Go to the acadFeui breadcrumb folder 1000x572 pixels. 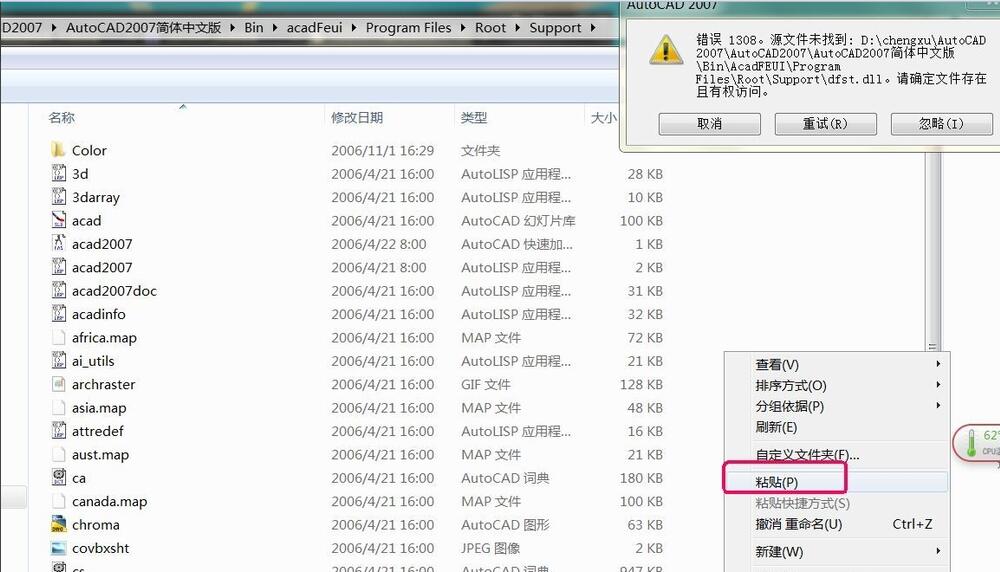click(x=314, y=27)
